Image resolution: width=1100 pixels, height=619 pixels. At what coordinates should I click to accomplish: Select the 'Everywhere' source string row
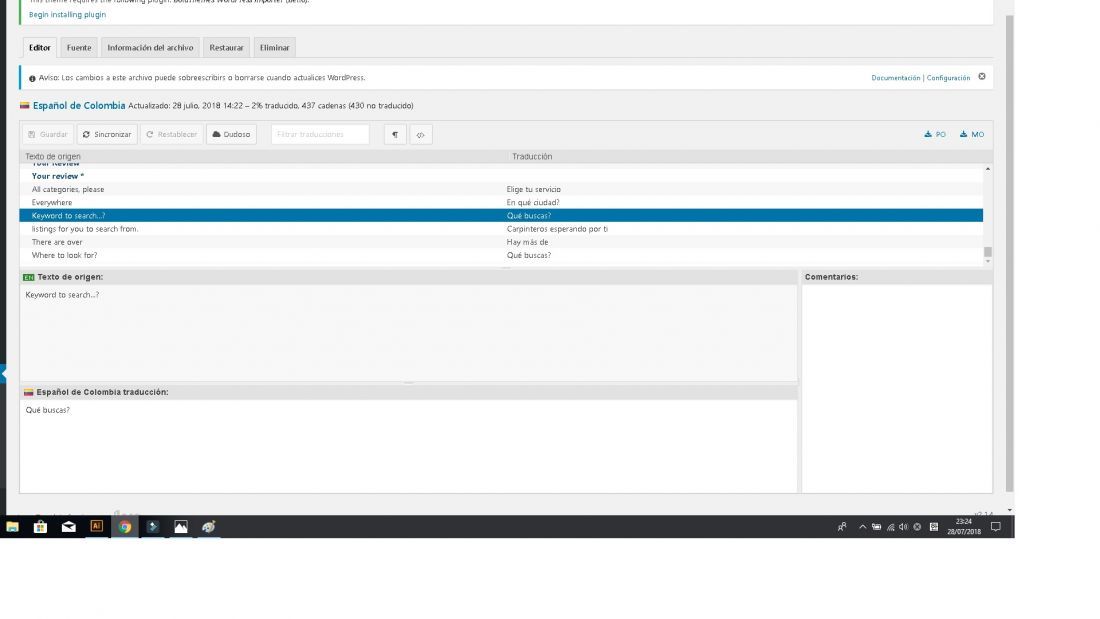501,203
